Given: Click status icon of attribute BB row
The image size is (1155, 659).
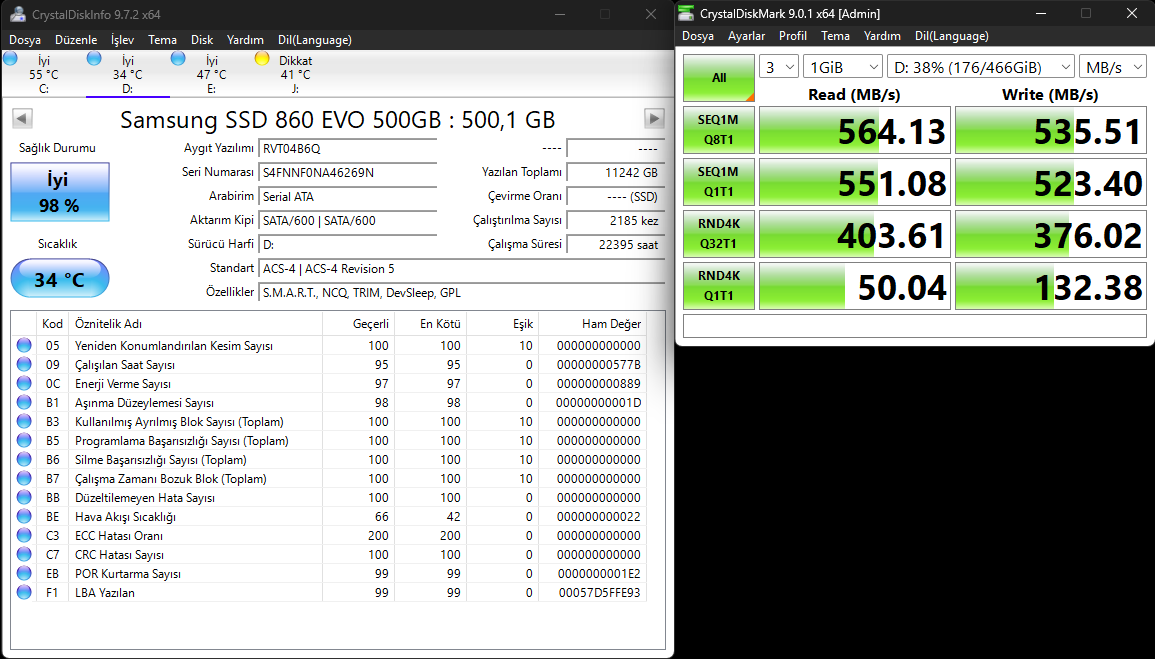Looking at the screenshot, I should [24, 498].
